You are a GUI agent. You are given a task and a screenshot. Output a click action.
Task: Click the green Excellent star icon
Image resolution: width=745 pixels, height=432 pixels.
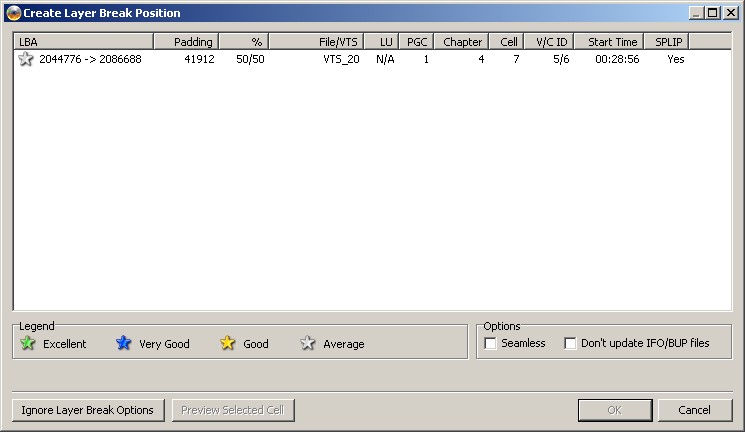27,344
